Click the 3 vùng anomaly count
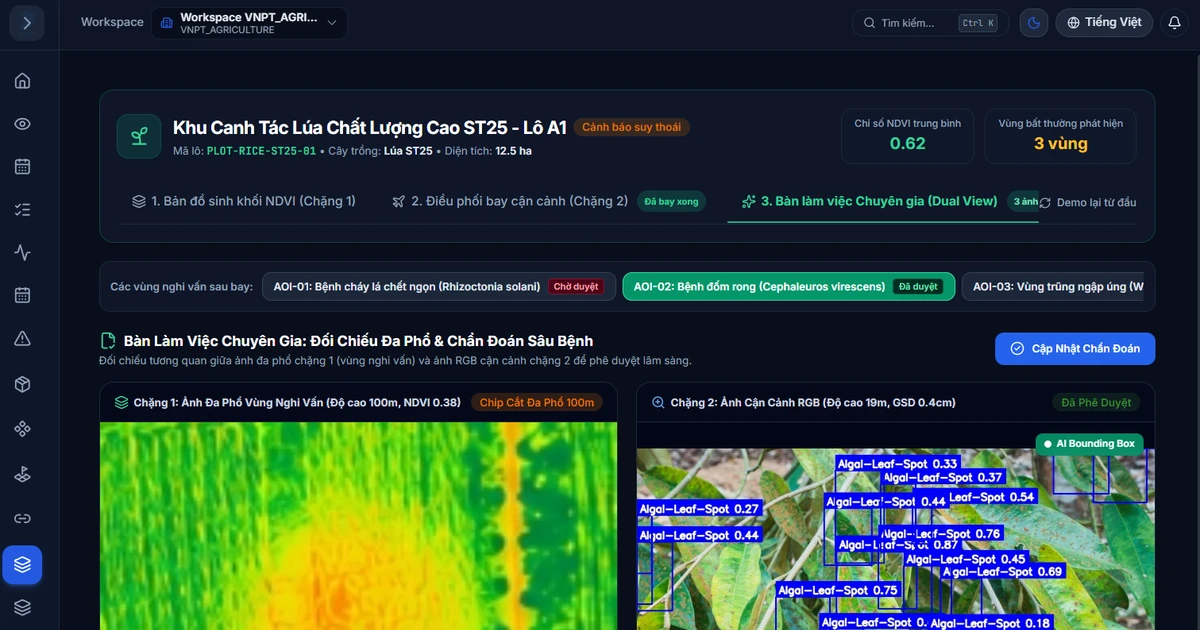Screen dimensions: 1200x630 1060,143
